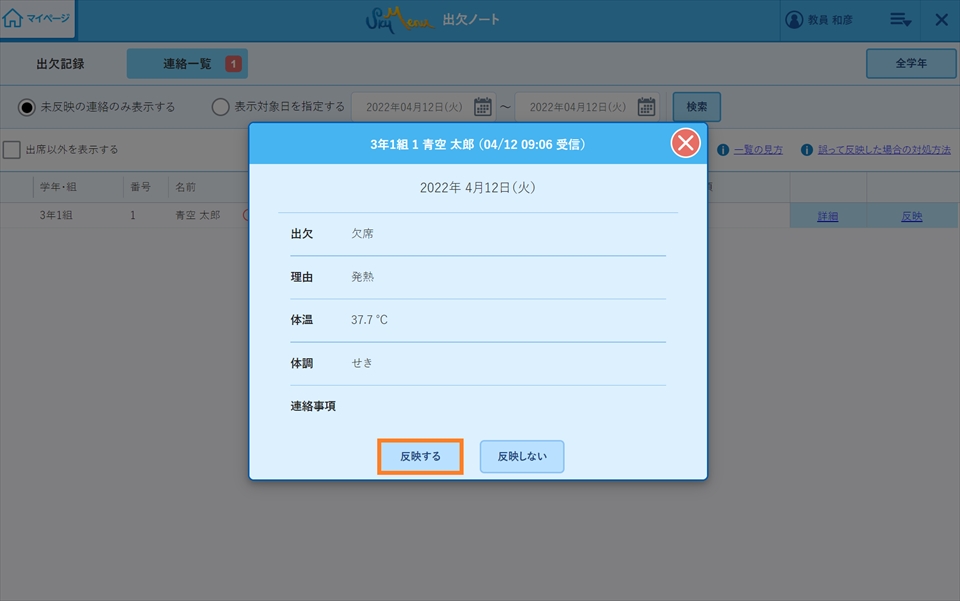Click the info icon beside 一覧の見方
960x601 pixels.
[x=723, y=150]
